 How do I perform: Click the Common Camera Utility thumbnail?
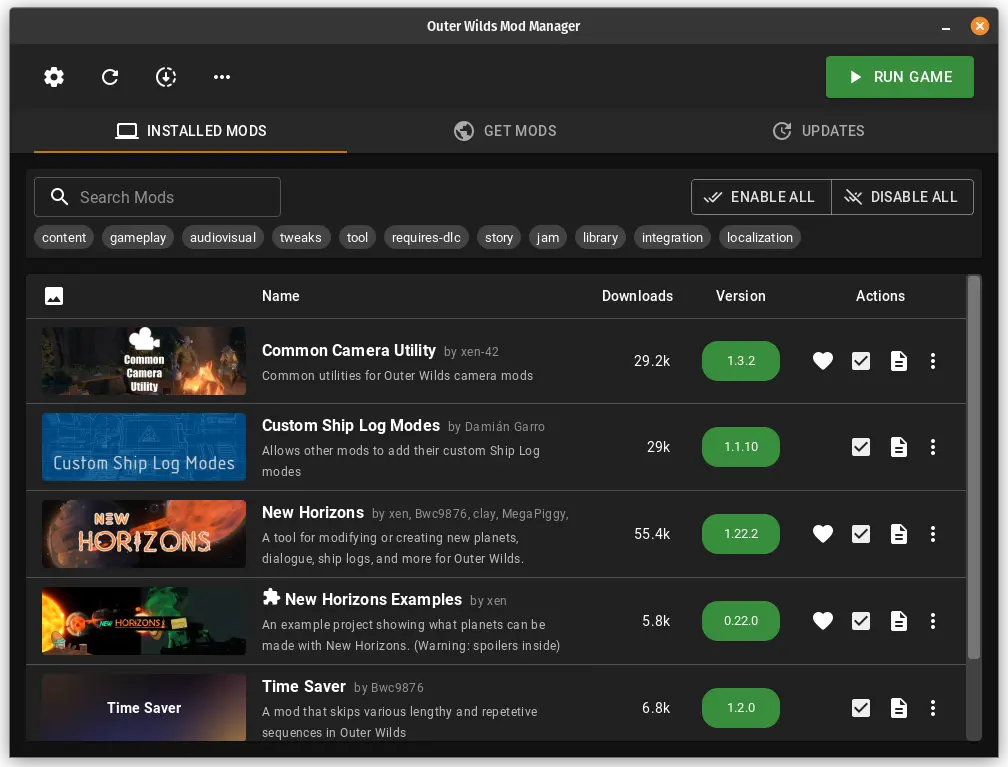tap(144, 361)
